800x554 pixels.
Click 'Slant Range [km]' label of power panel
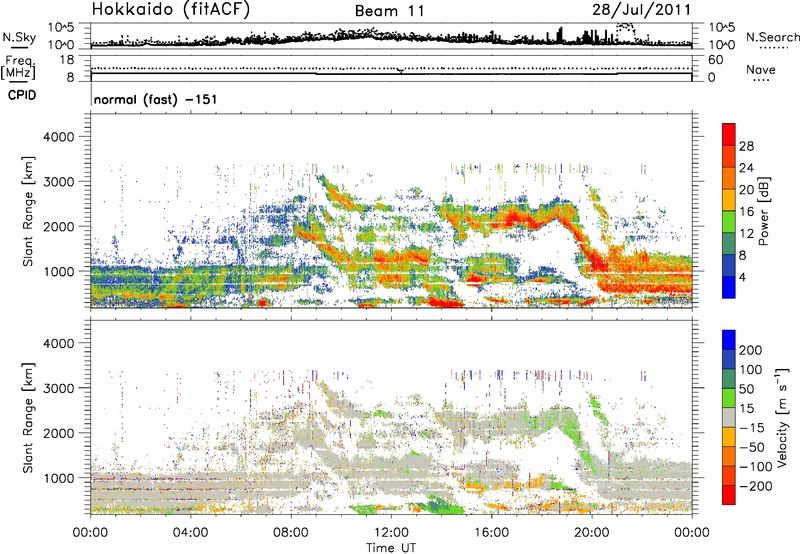click(28, 211)
